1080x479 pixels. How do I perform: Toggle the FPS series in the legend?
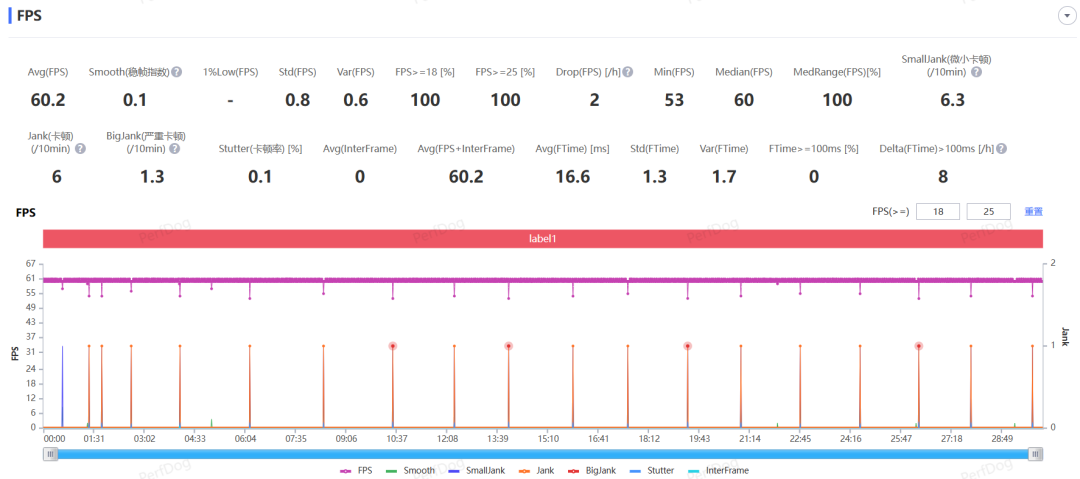[355, 471]
